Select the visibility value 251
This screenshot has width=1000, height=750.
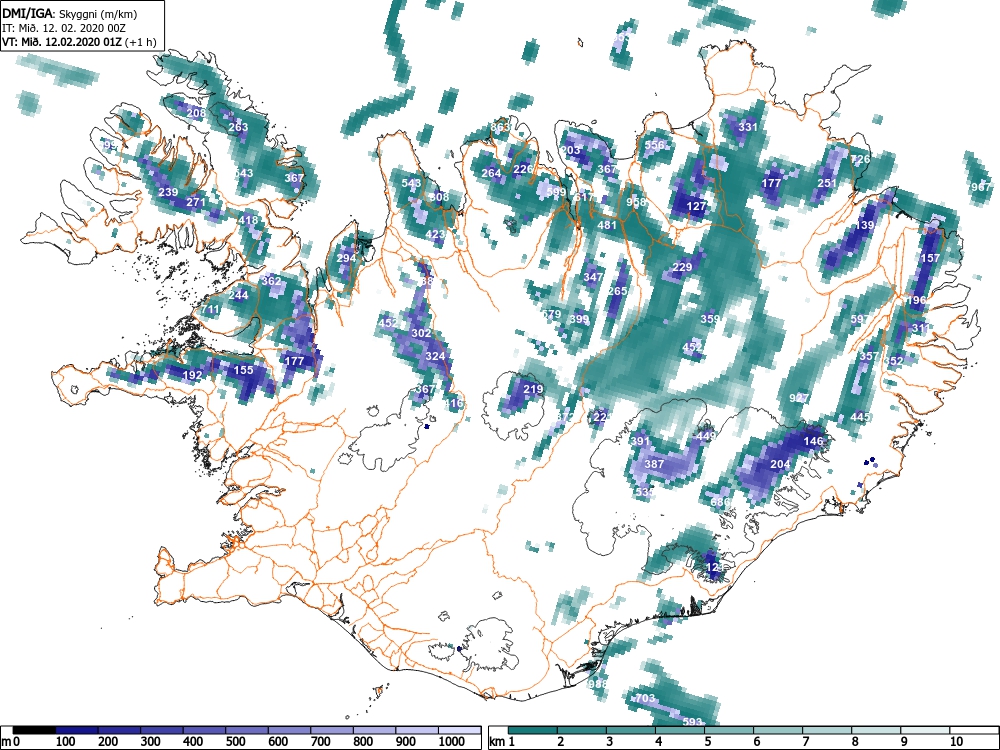(827, 183)
